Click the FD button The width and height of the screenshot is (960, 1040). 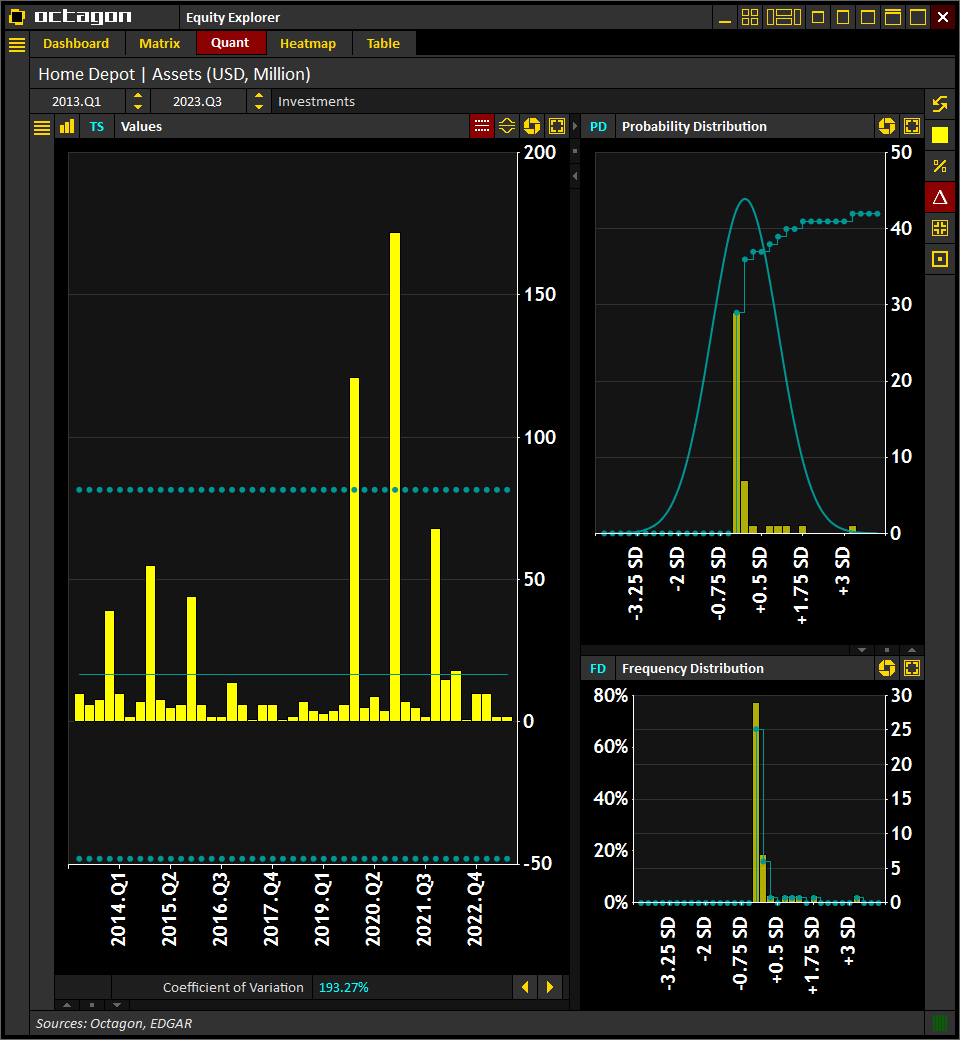pyautogui.click(x=598, y=669)
